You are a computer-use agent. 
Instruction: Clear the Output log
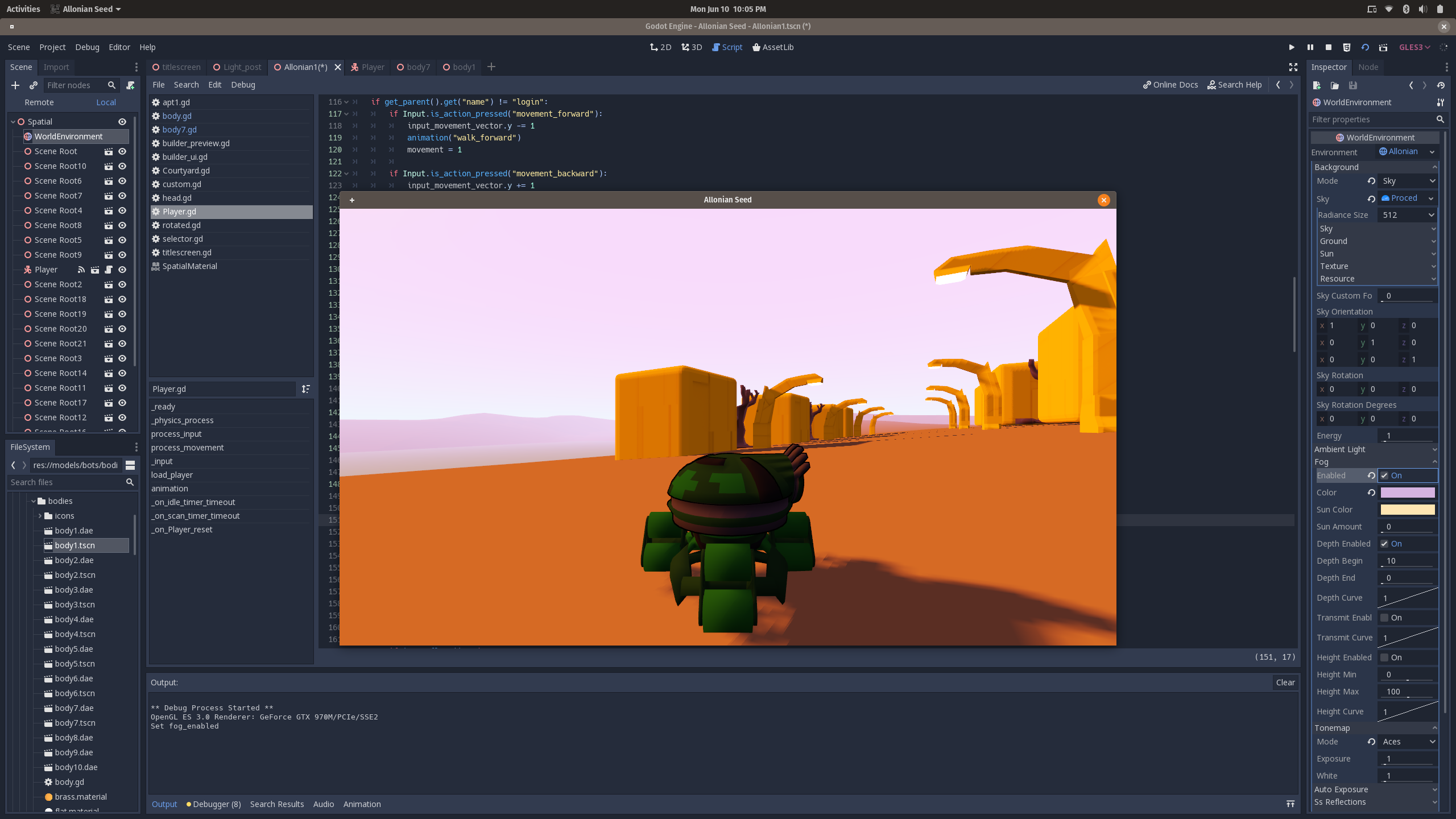tap(1285, 682)
